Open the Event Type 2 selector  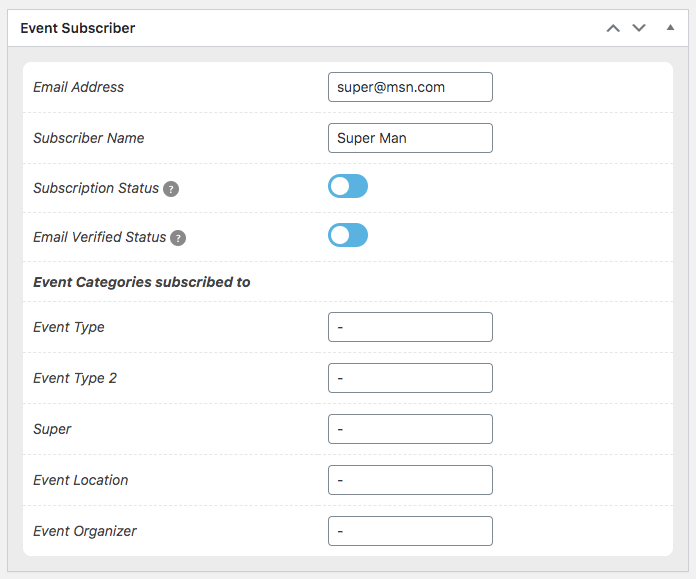click(x=410, y=378)
